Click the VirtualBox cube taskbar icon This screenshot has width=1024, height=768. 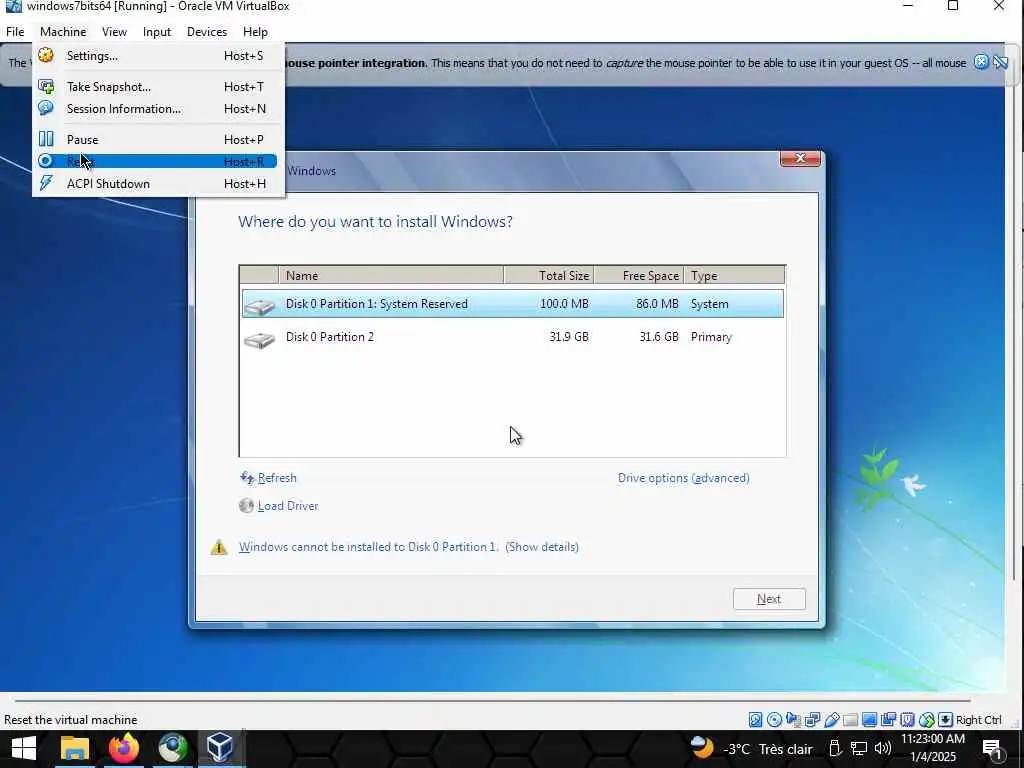pyautogui.click(x=220, y=748)
